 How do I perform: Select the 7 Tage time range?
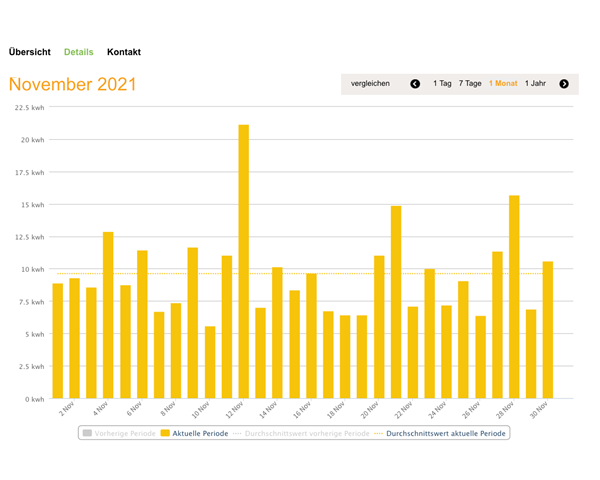470,84
